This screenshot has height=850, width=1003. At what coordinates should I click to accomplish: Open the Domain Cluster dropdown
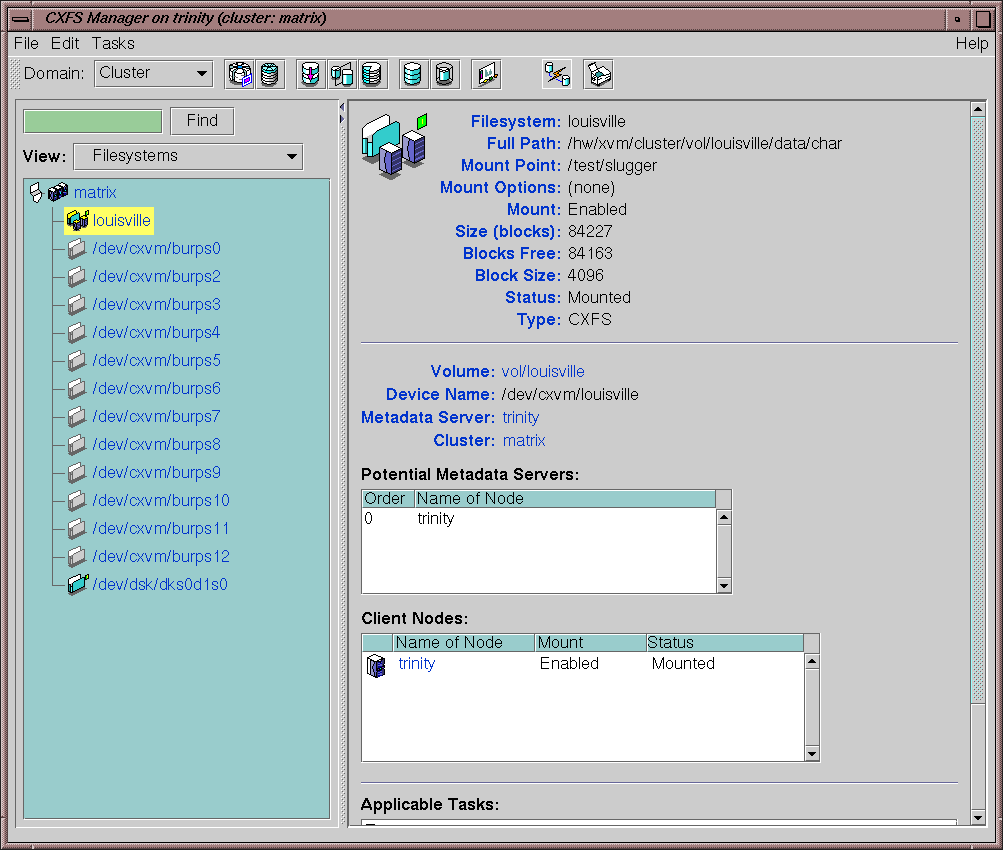coord(154,73)
